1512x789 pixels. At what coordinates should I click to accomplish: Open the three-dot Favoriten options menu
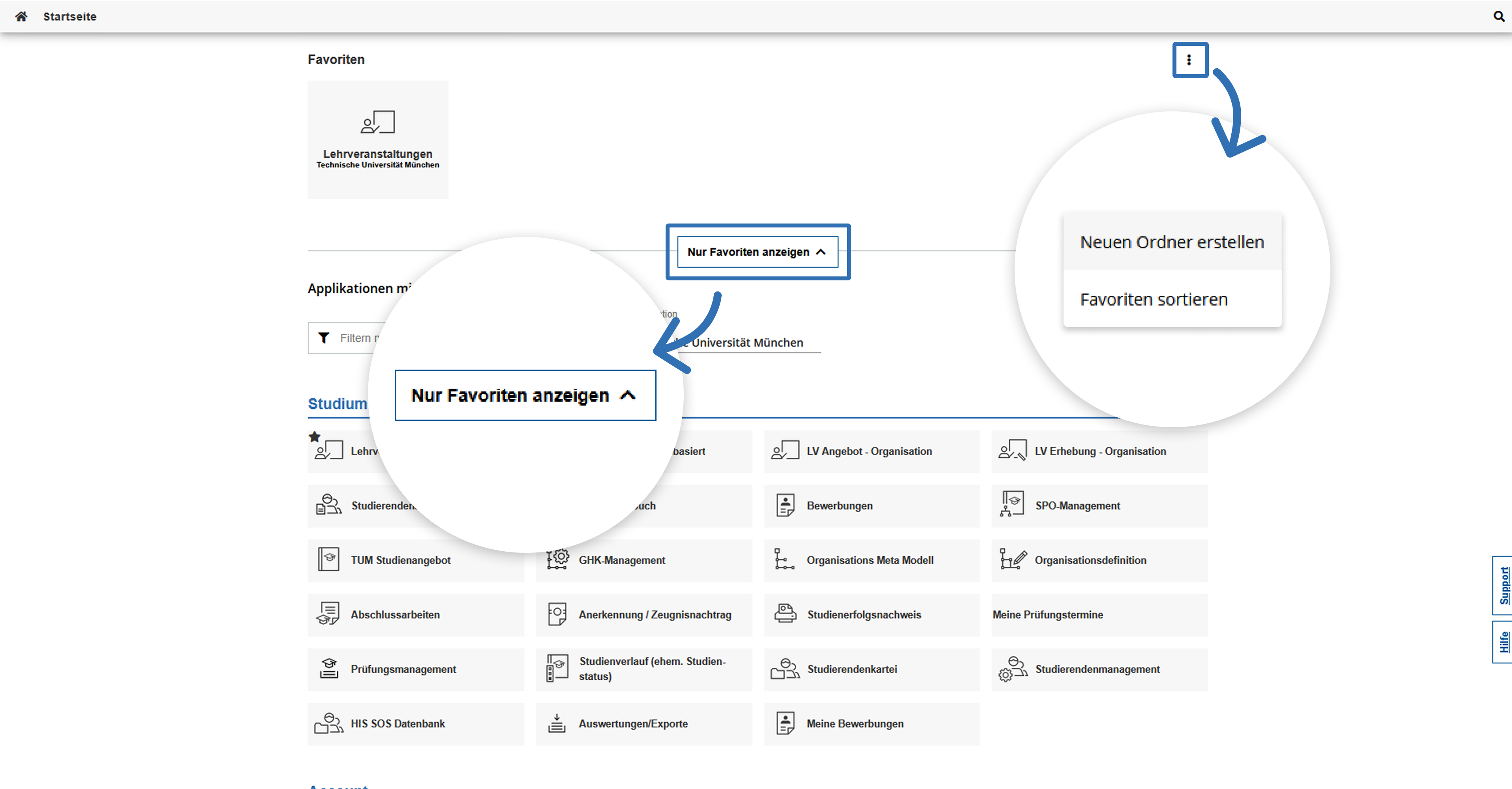point(1189,60)
